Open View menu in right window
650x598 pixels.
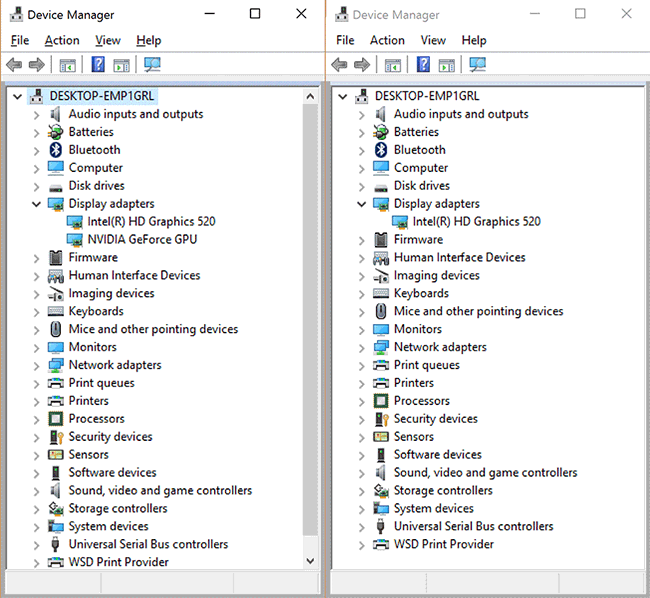tap(433, 40)
